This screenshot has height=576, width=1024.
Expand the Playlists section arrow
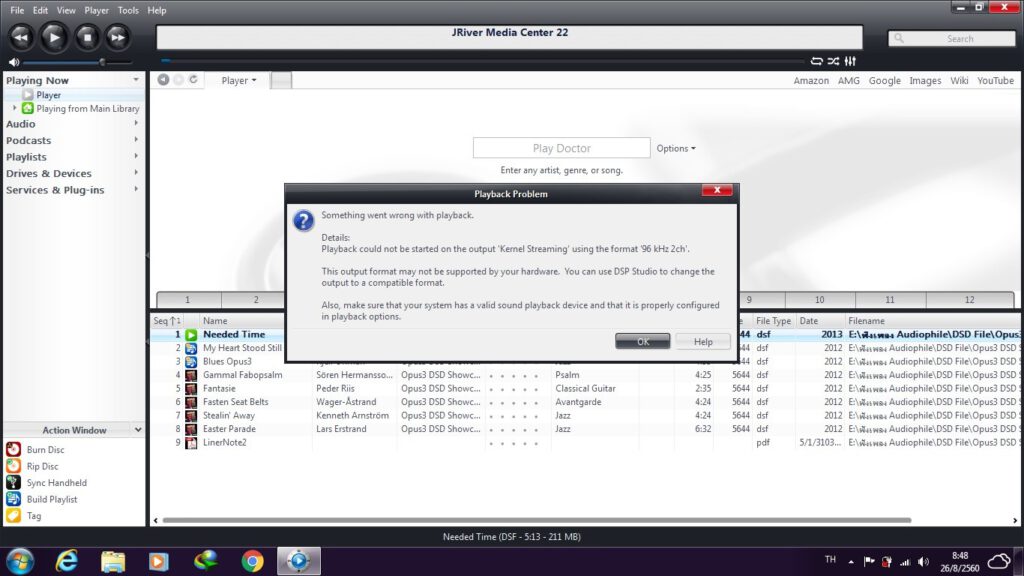pos(136,157)
